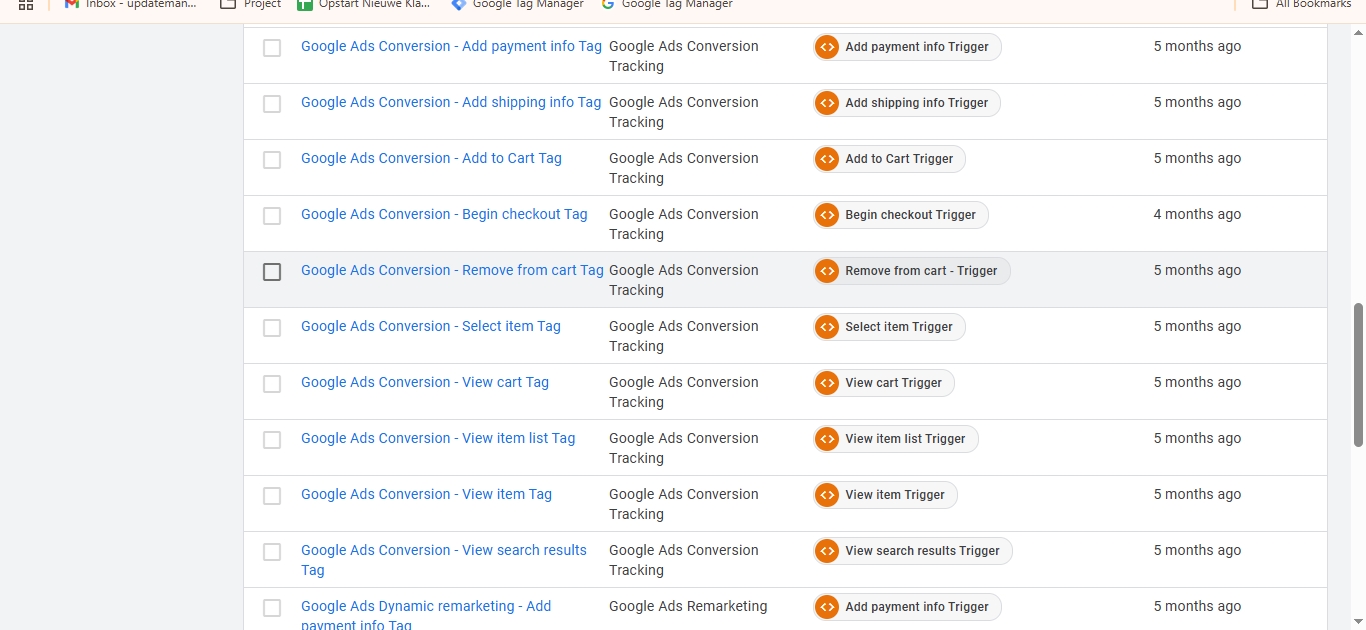Click the trigger icon beside Begin checkout Trigger
The height and width of the screenshot is (630, 1366).
(827, 215)
